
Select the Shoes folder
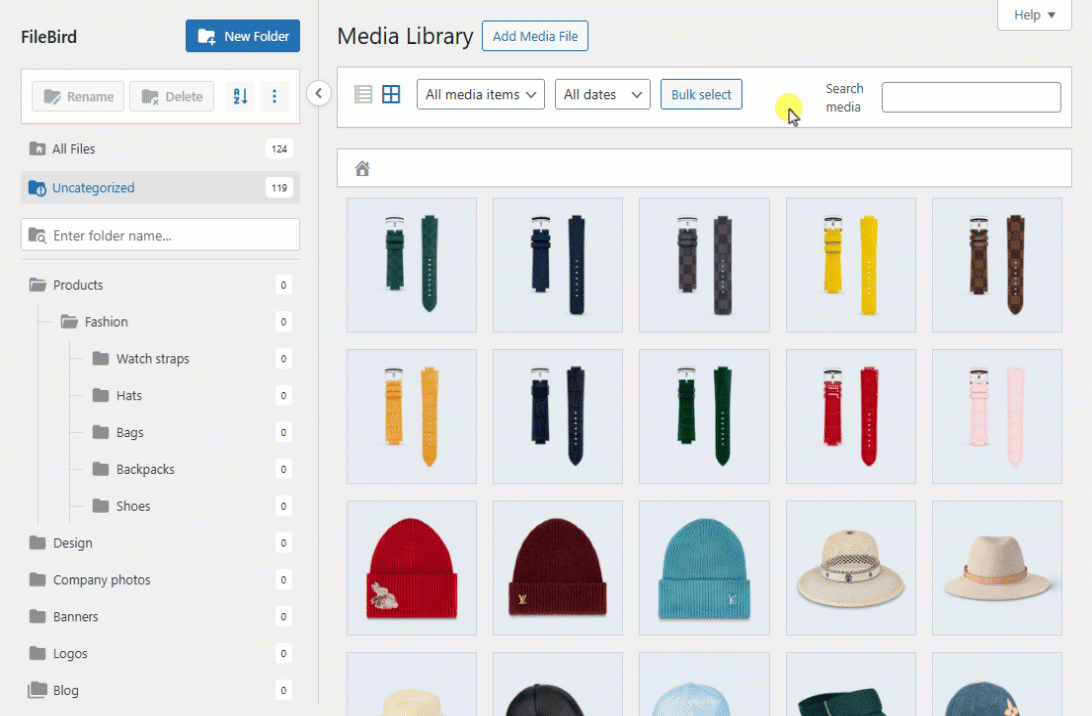192,506
